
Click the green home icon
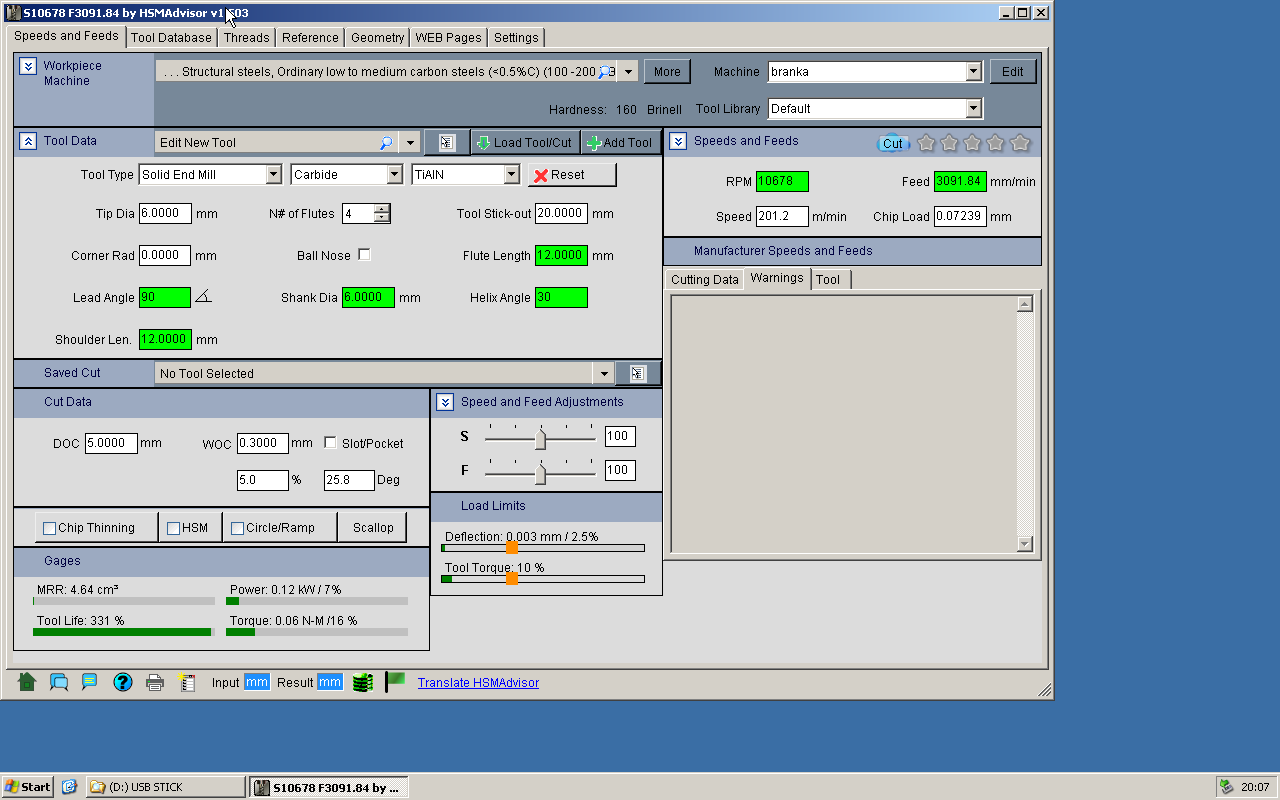pyautogui.click(x=27, y=682)
